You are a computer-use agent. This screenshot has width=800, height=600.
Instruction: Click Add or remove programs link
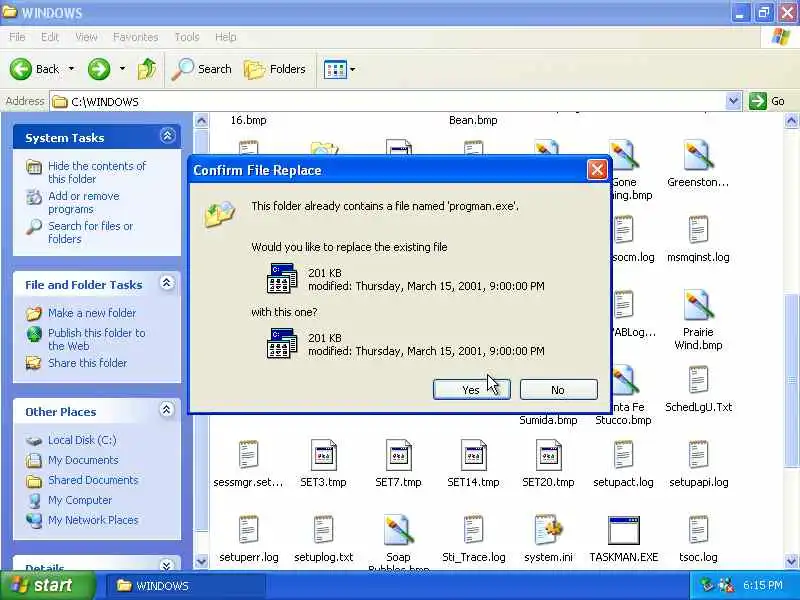coord(84,203)
